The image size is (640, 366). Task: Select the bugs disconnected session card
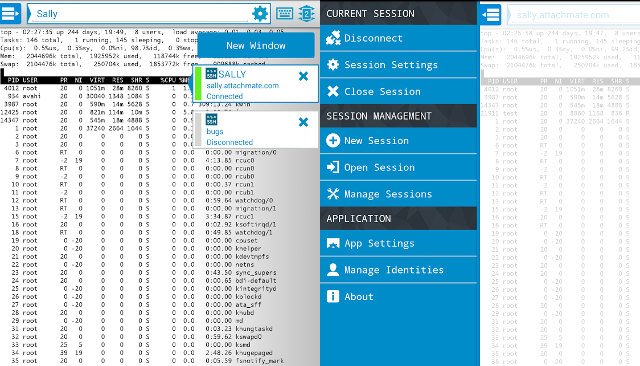click(x=256, y=130)
